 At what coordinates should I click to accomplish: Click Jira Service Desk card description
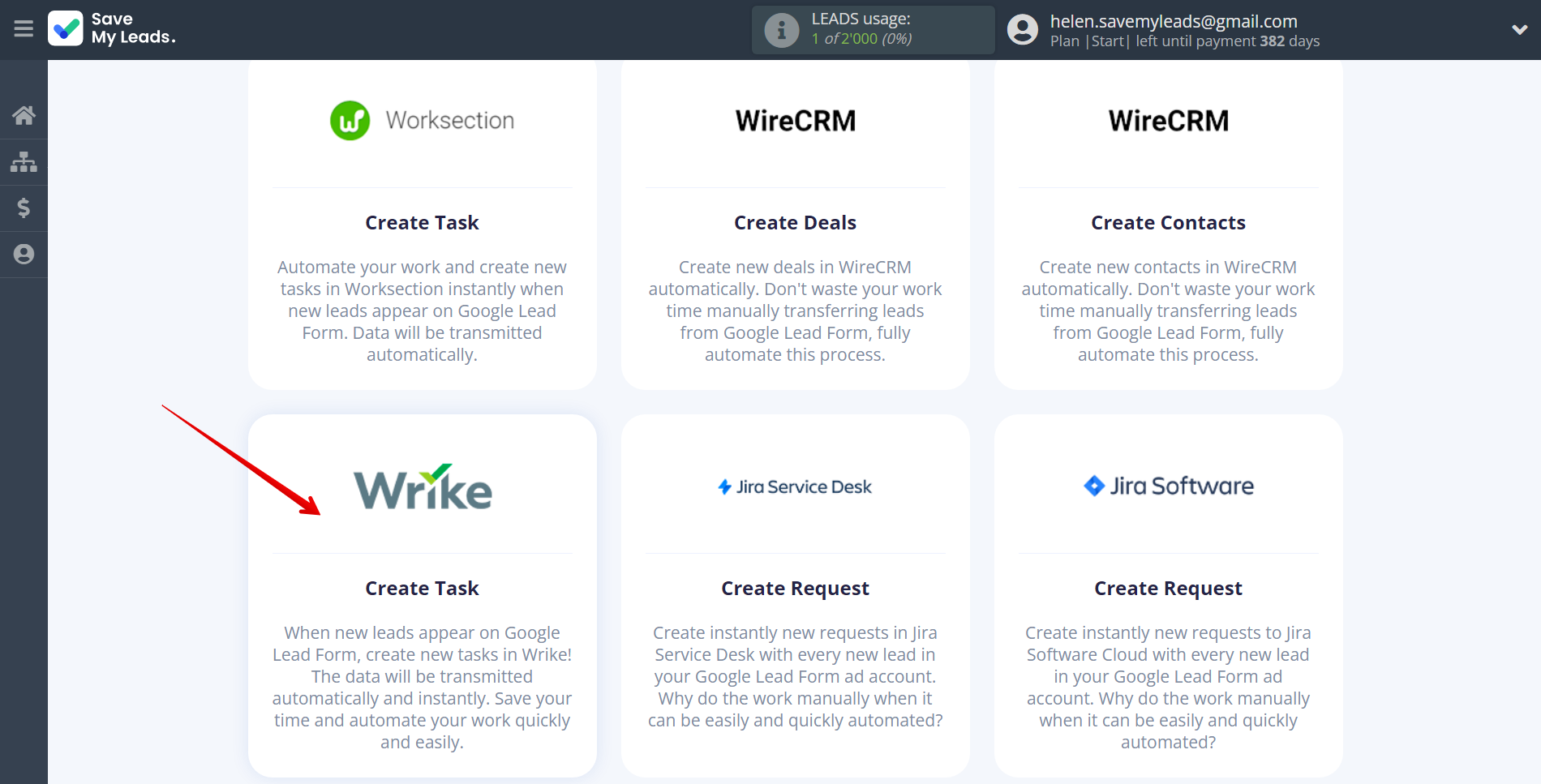coord(796,677)
